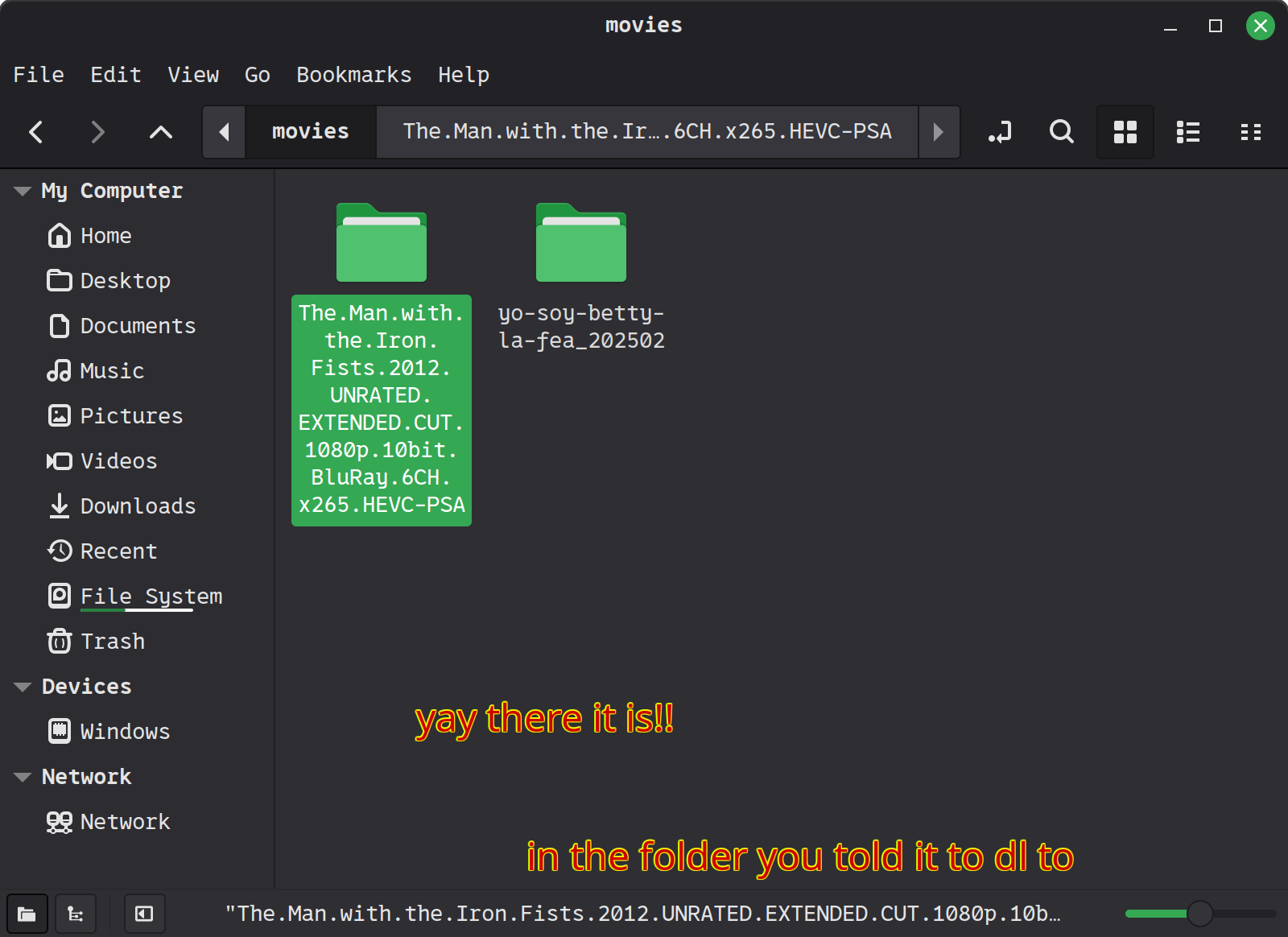Switch to icon view
The height and width of the screenshot is (937, 1288).
tap(1125, 132)
